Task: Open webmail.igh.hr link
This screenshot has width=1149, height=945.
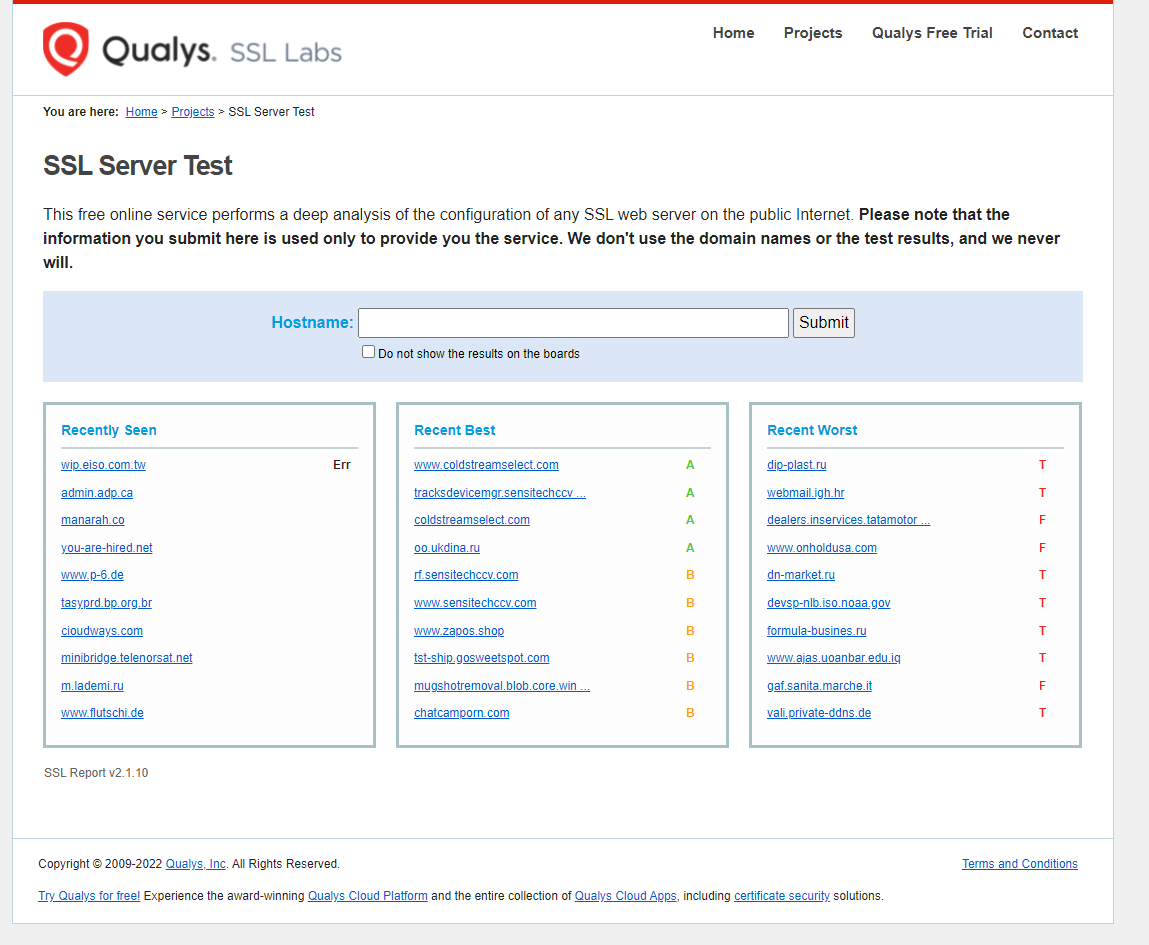Action: 805,492
